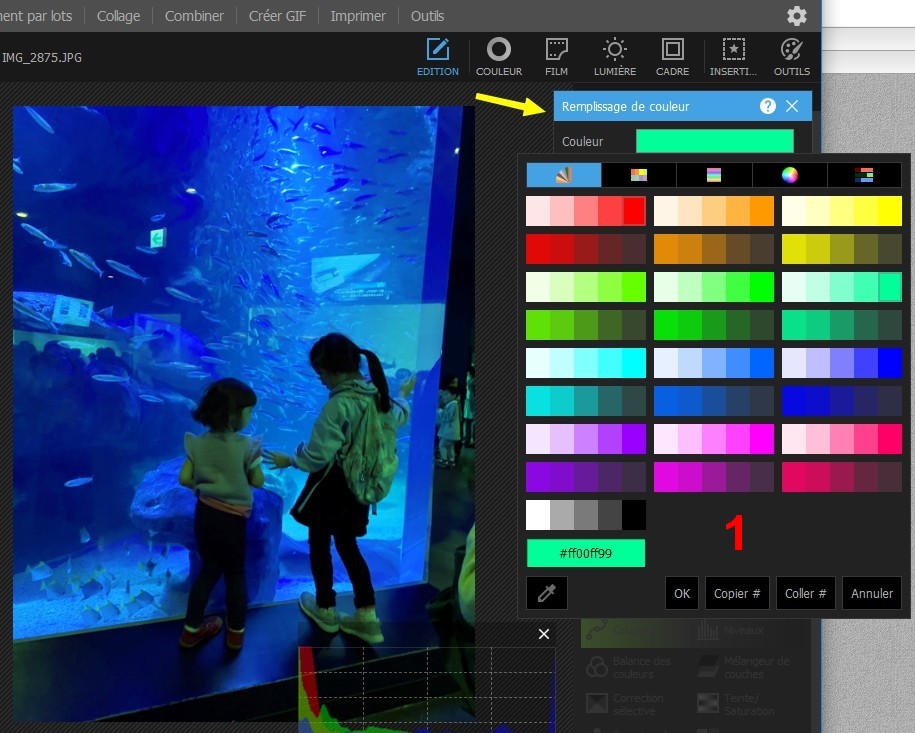Click the help icon in Remplissage de couleur
This screenshot has height=733, width=915.
pos(768,106)
